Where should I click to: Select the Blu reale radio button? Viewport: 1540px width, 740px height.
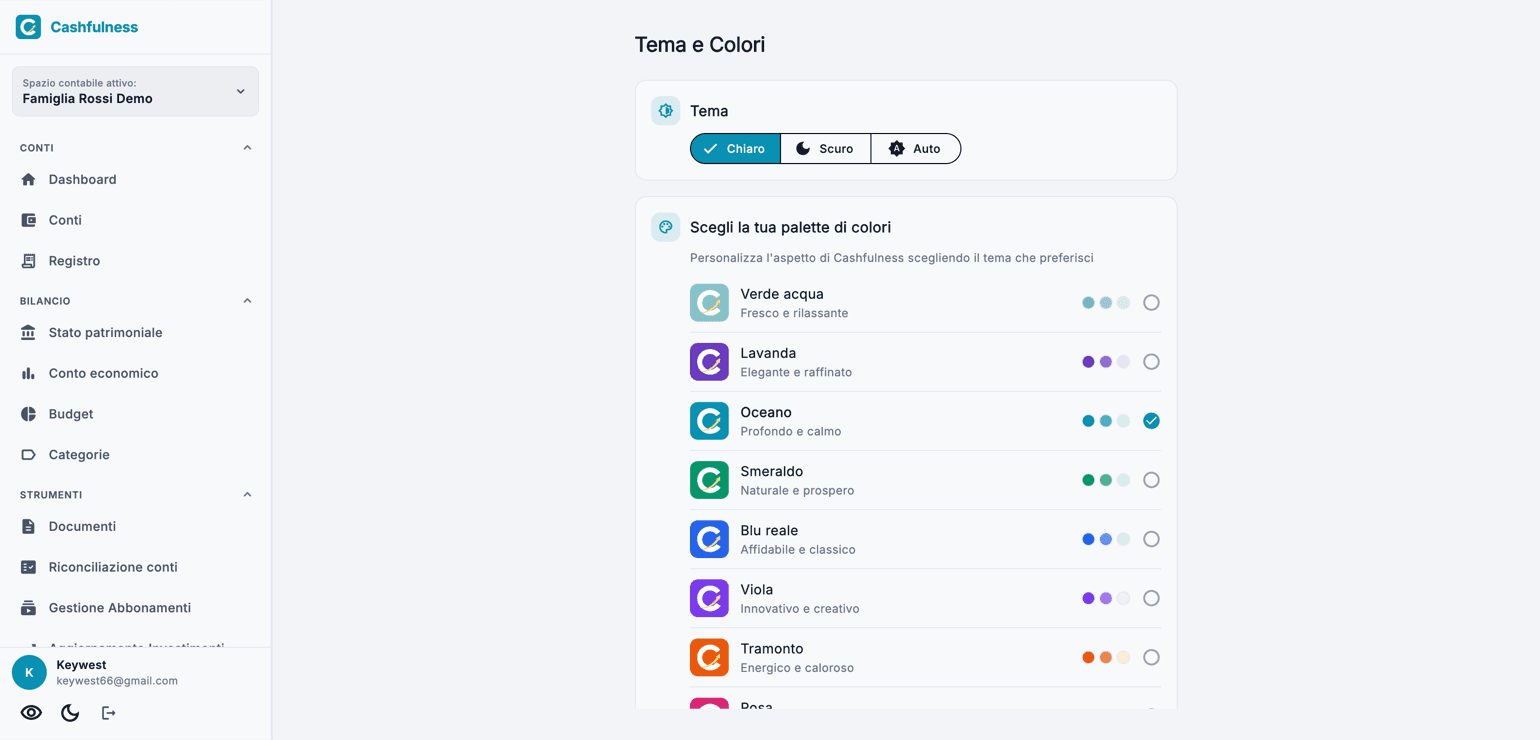coord(1151,539)
